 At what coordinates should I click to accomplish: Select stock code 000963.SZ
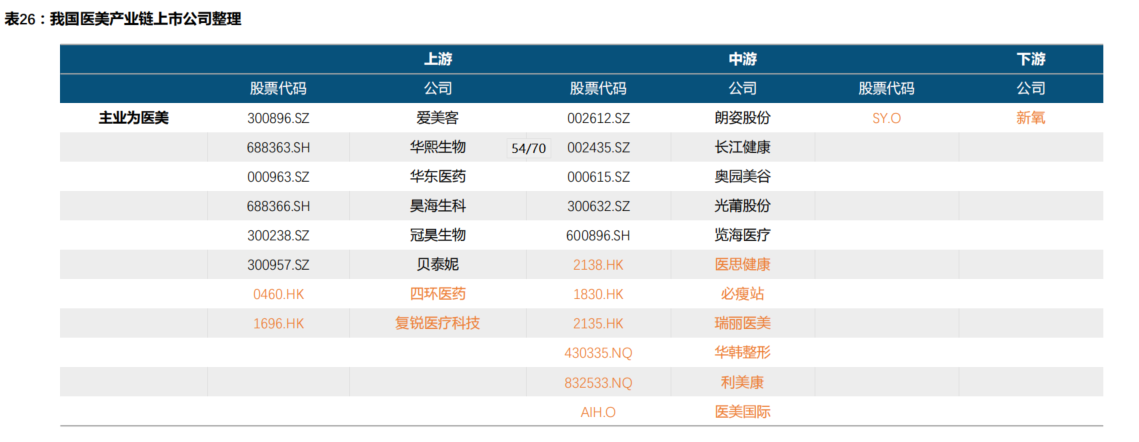(x=278, y=177)
